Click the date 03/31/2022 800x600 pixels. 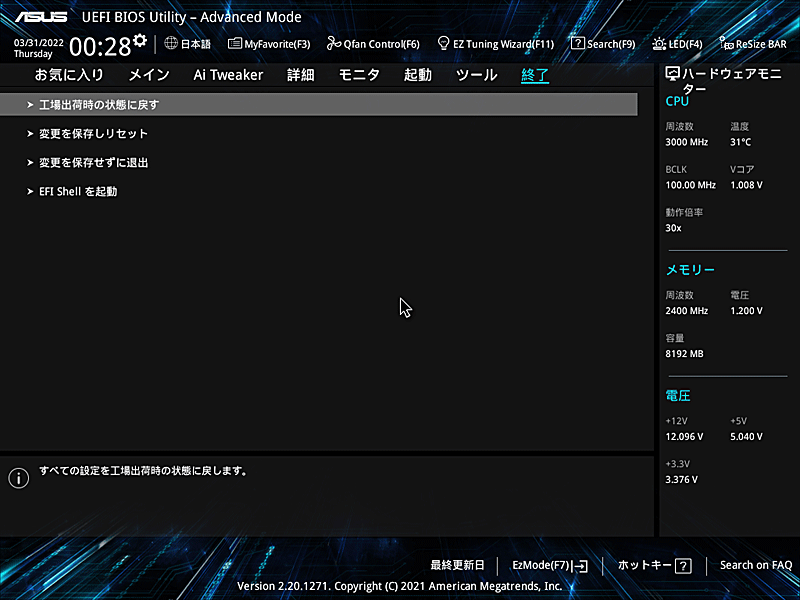[38, 43]
